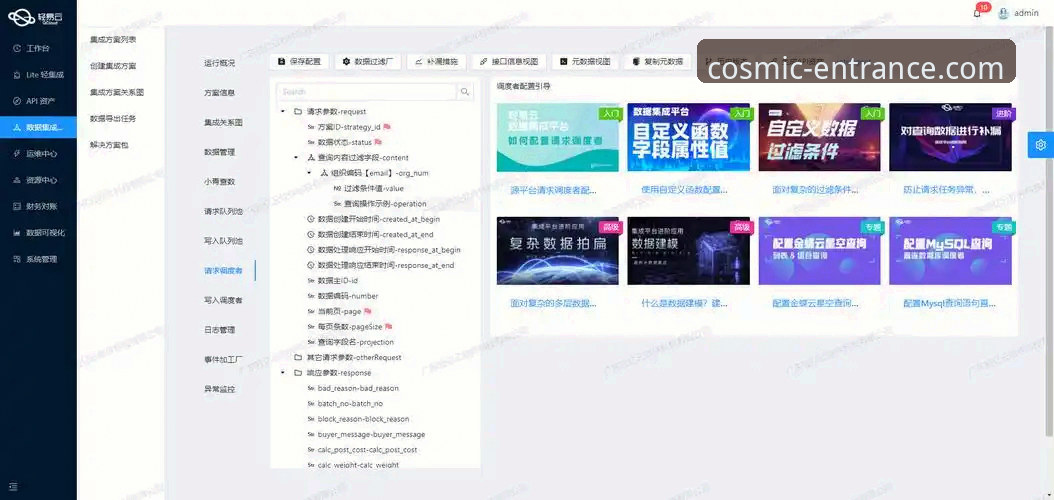Open 工作台 in the left sidebar
Screen dimensions: 1054x500
coord(38,48)
